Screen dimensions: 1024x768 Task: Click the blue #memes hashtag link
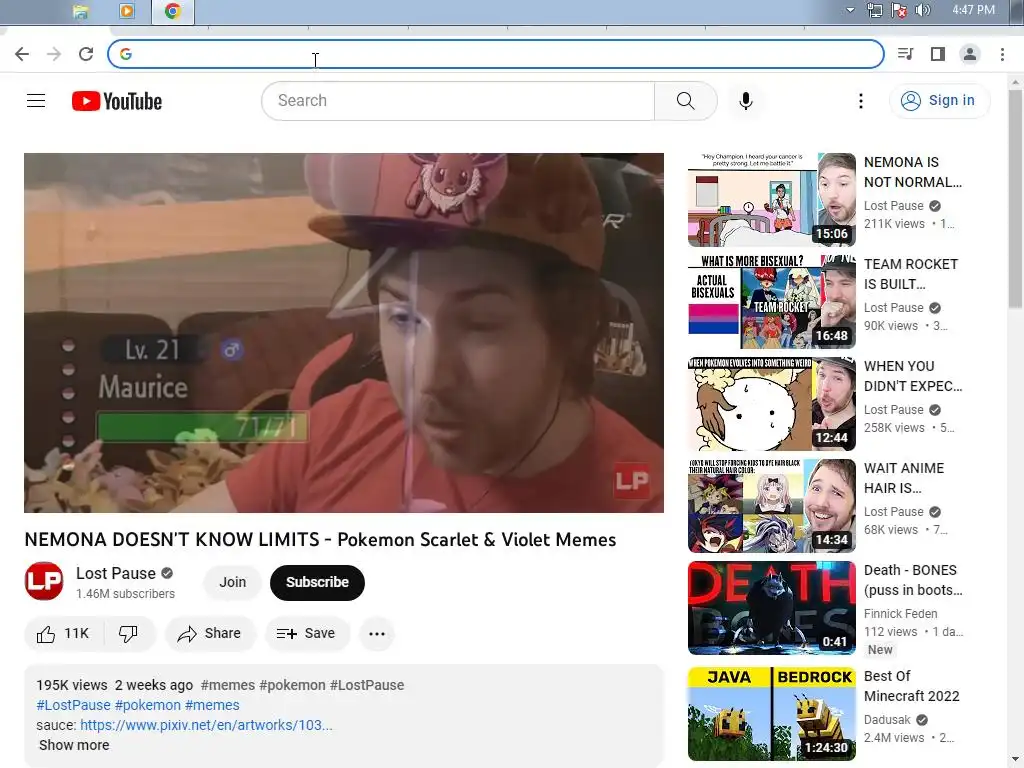(212, 705)
